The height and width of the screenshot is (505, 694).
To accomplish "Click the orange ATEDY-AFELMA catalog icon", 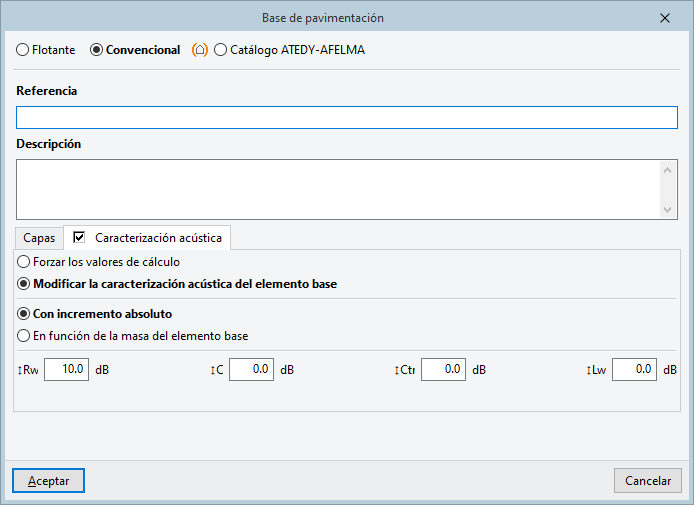I will click(x=200, y=49).
